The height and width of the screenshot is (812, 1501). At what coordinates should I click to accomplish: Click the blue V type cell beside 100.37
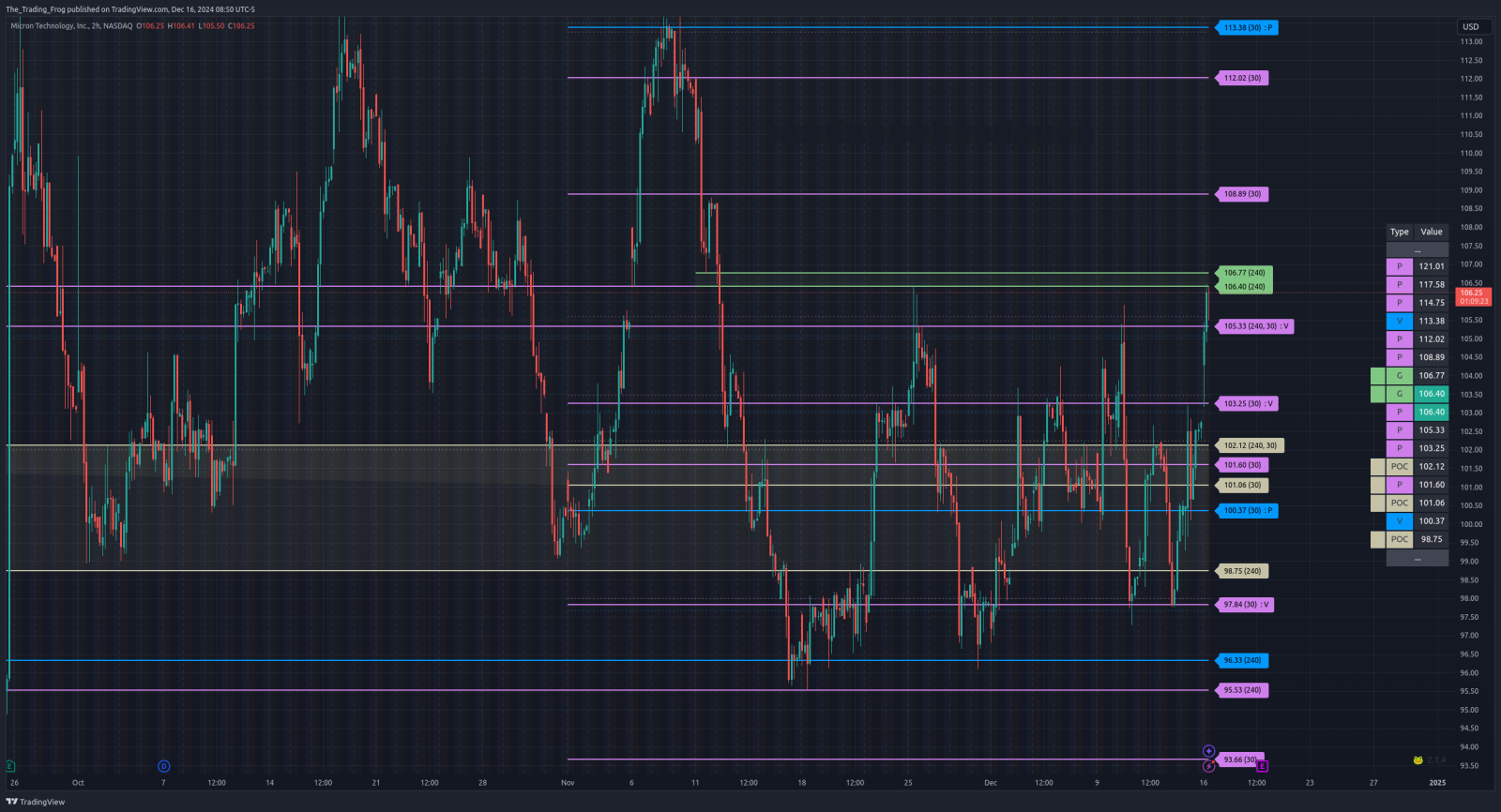point(1400,521)
